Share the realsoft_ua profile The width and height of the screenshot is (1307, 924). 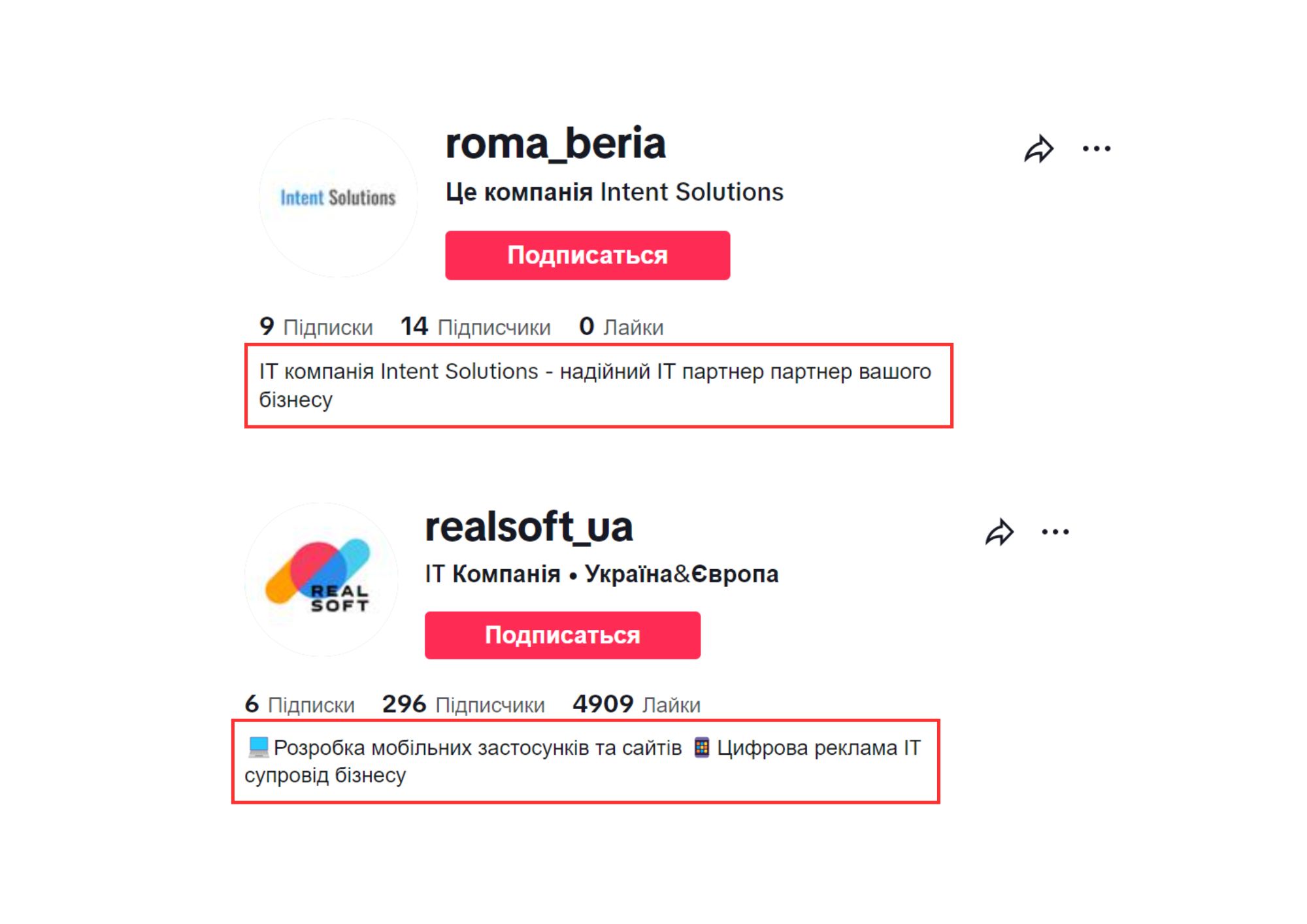[999, 532]
